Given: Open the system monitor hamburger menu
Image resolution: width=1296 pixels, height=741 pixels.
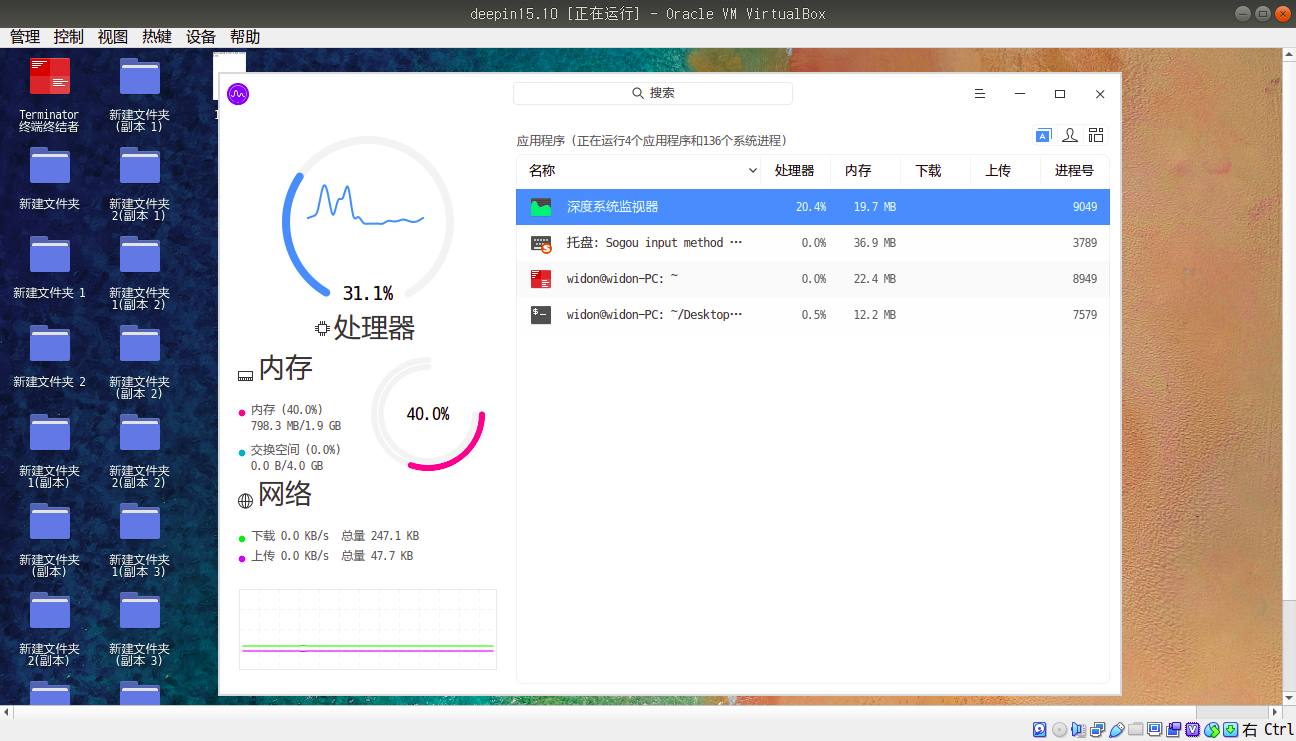Looking at the screenshot, I should [x=979, y=93].
